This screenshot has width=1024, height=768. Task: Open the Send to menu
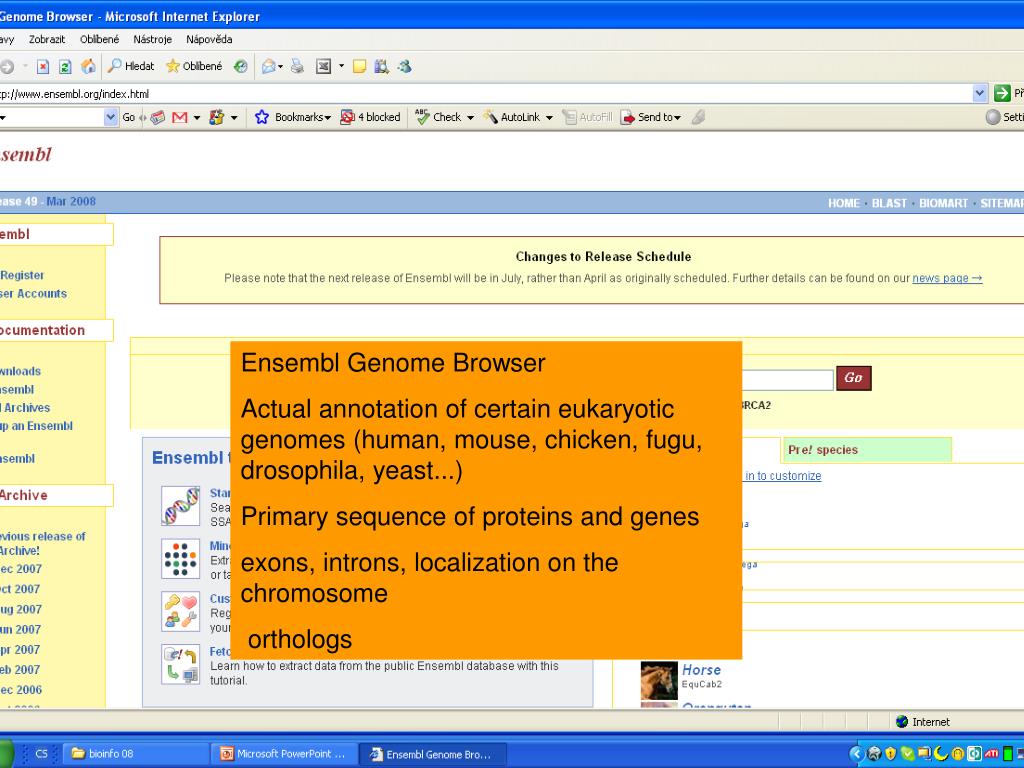pos(650,117)
